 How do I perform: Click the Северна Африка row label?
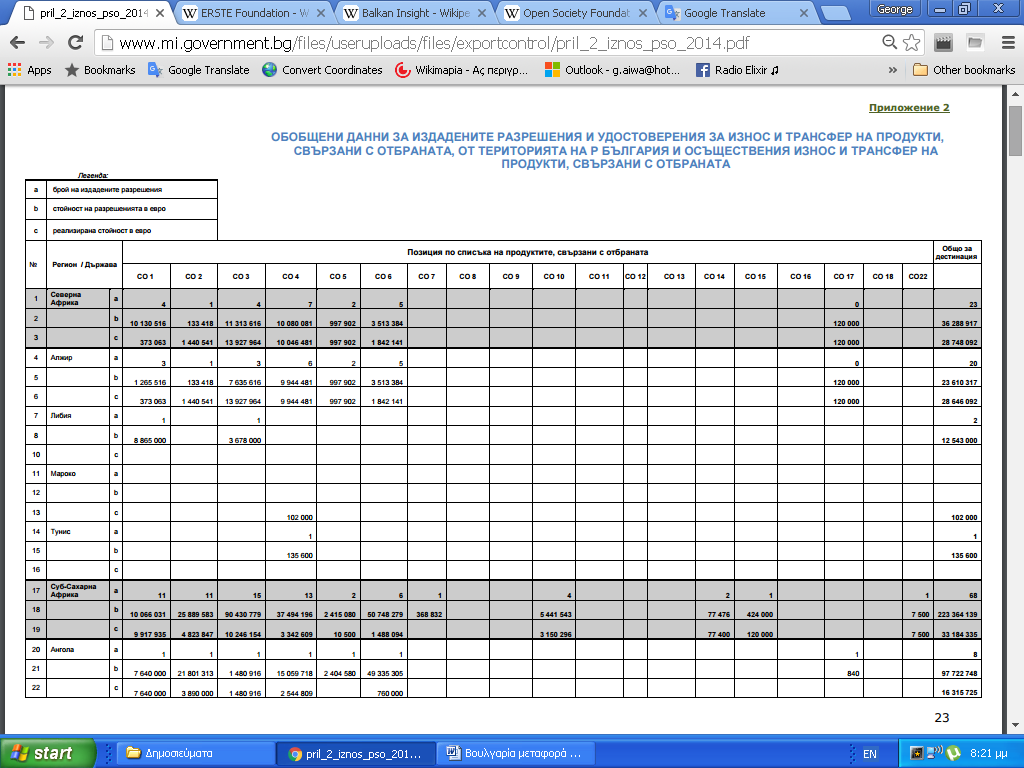pyautogui.click(x=66, y=298)
